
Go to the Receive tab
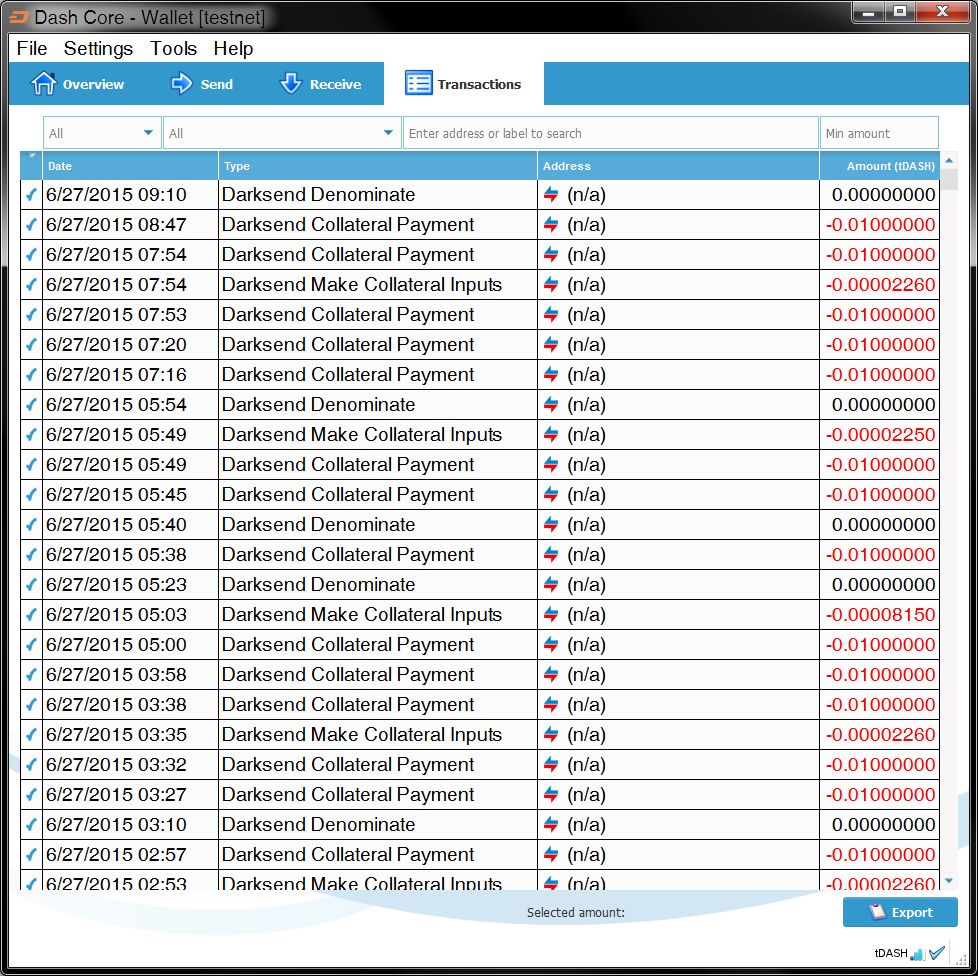(x=321, y=84)
